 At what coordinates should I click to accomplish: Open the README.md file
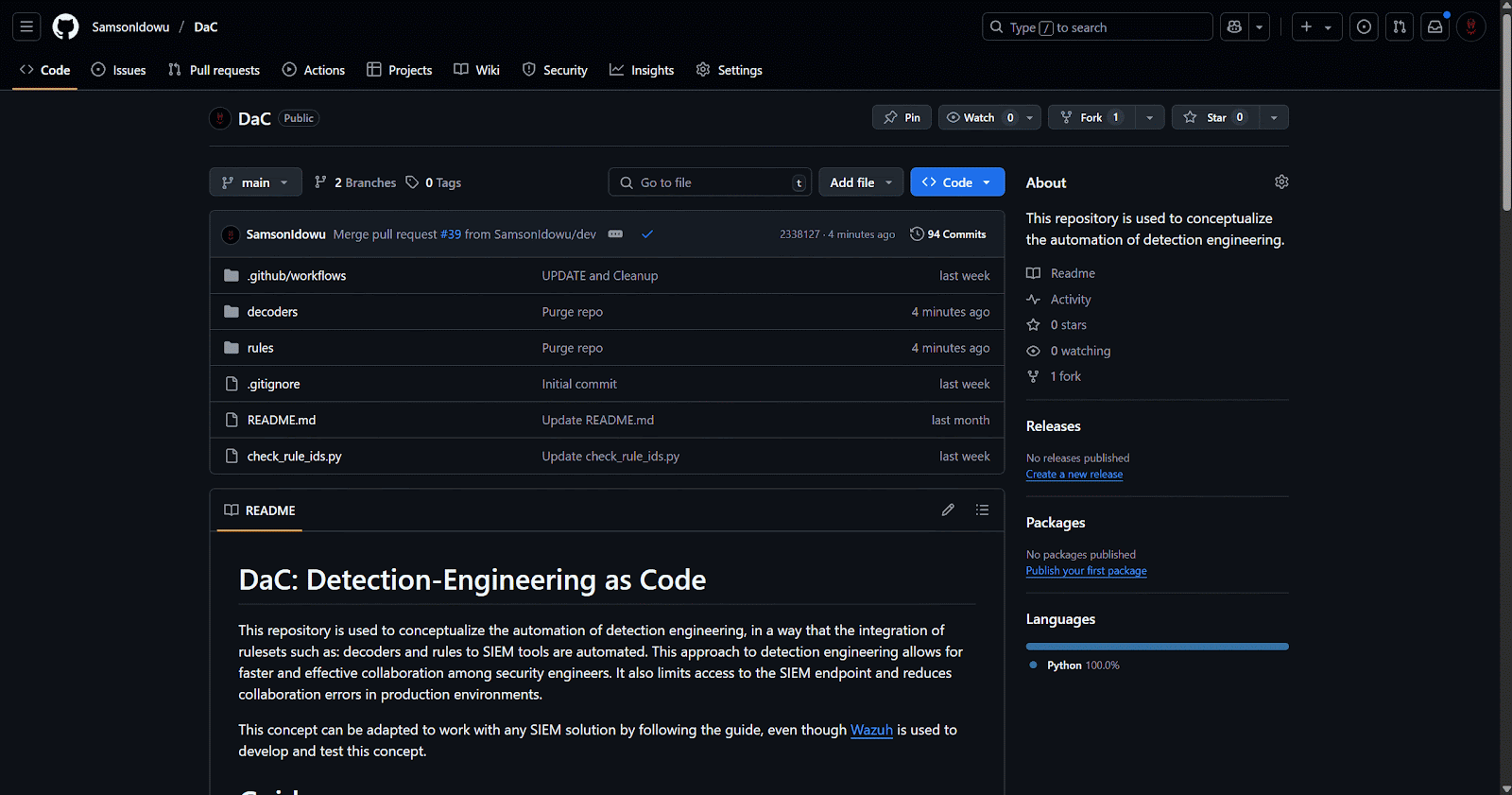[282, 420]
